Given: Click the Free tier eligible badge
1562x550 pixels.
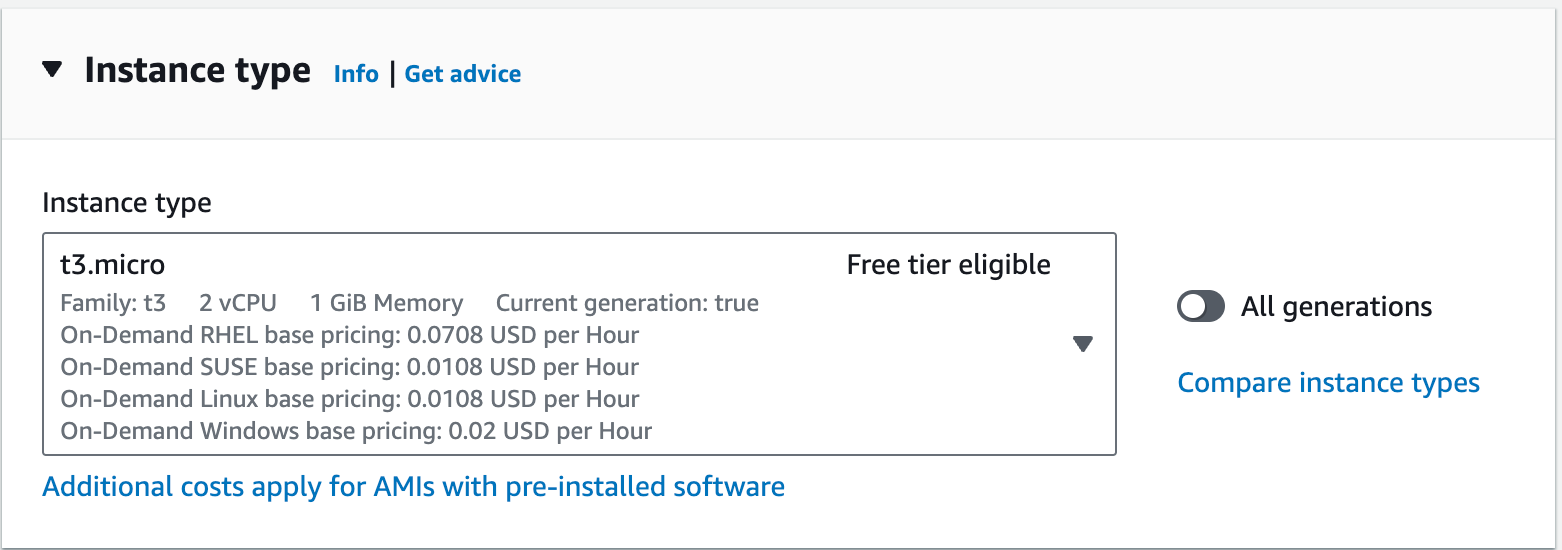Looking at the screenshot, I should 948,265.
